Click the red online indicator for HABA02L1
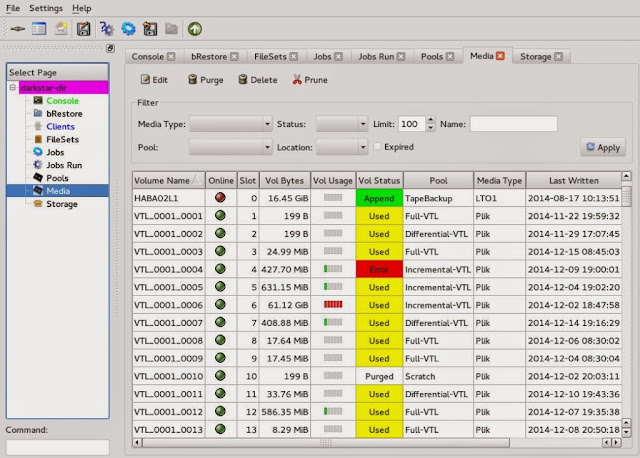Viewport: 640px width, 458px height. [220, 198]
